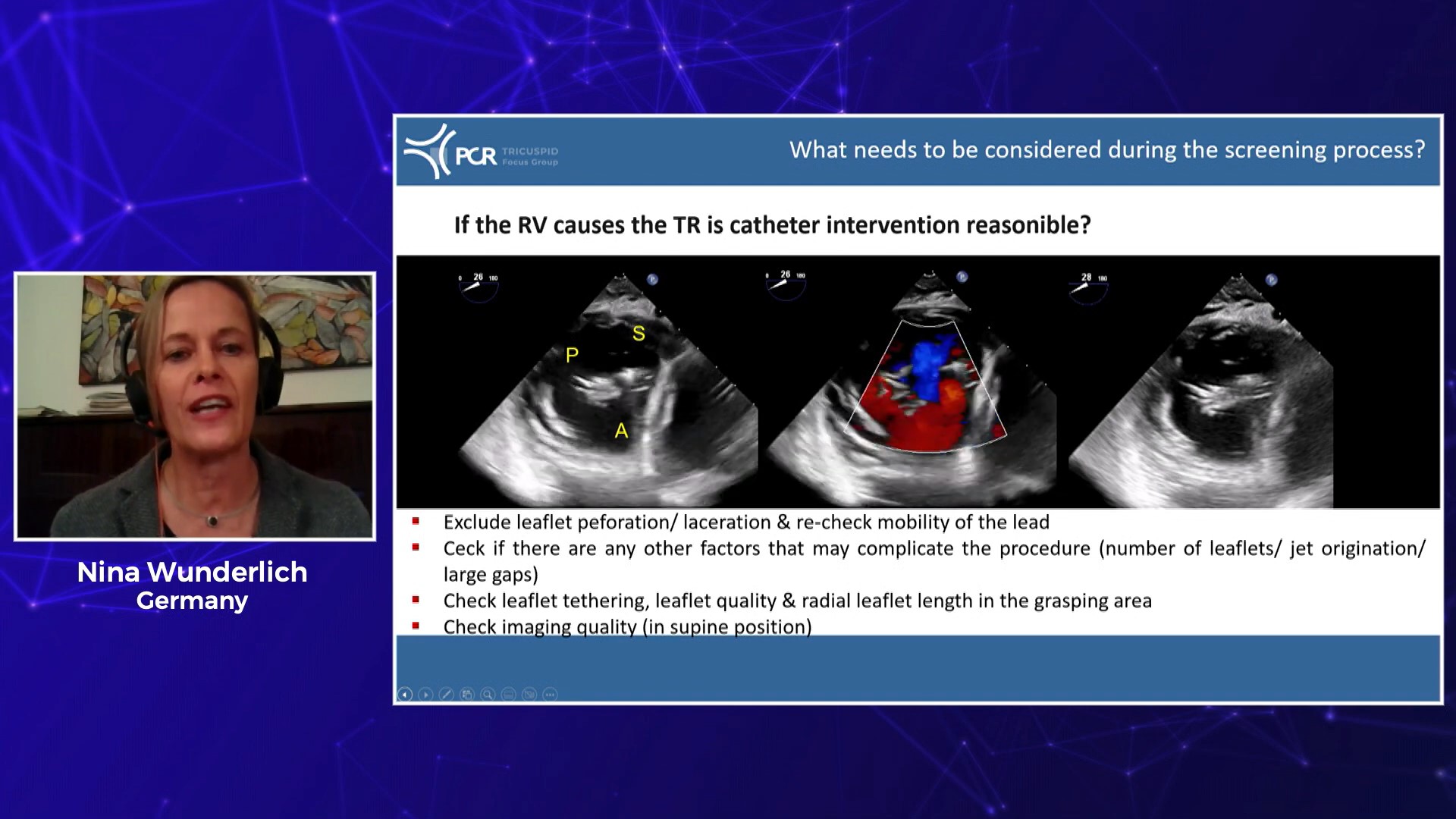This screenshot has height=819, width=1456.
Task: Toggle the camera-off icon in the toolbar
Action: [529, 695]
